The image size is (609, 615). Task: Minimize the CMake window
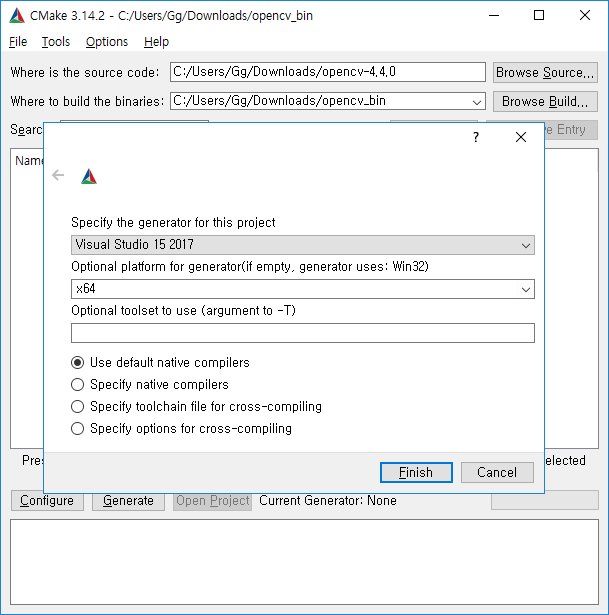click(x=494, y=16)
